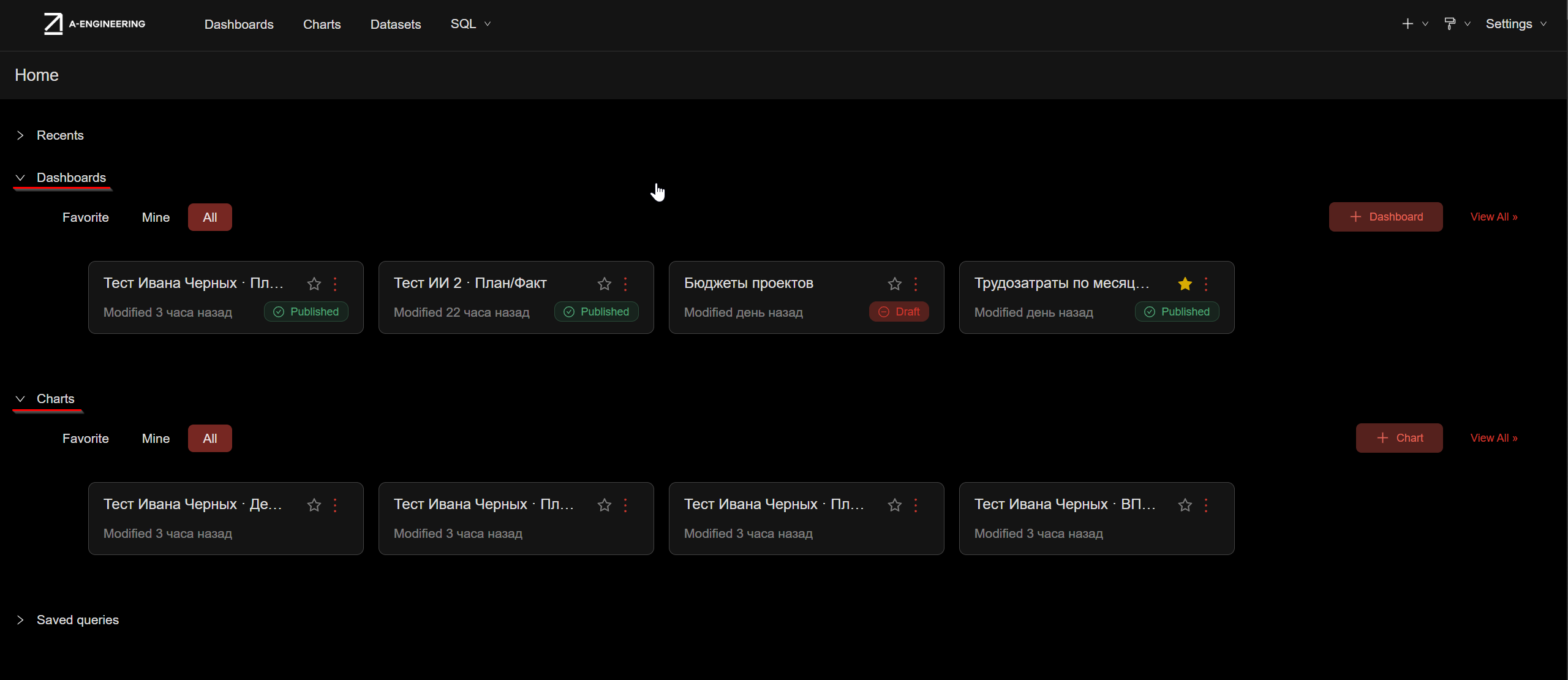The width and height of the screenshot is (1568, 680).
Task: Select Favorite tab under Charts
Action: [x=86, y=439]
